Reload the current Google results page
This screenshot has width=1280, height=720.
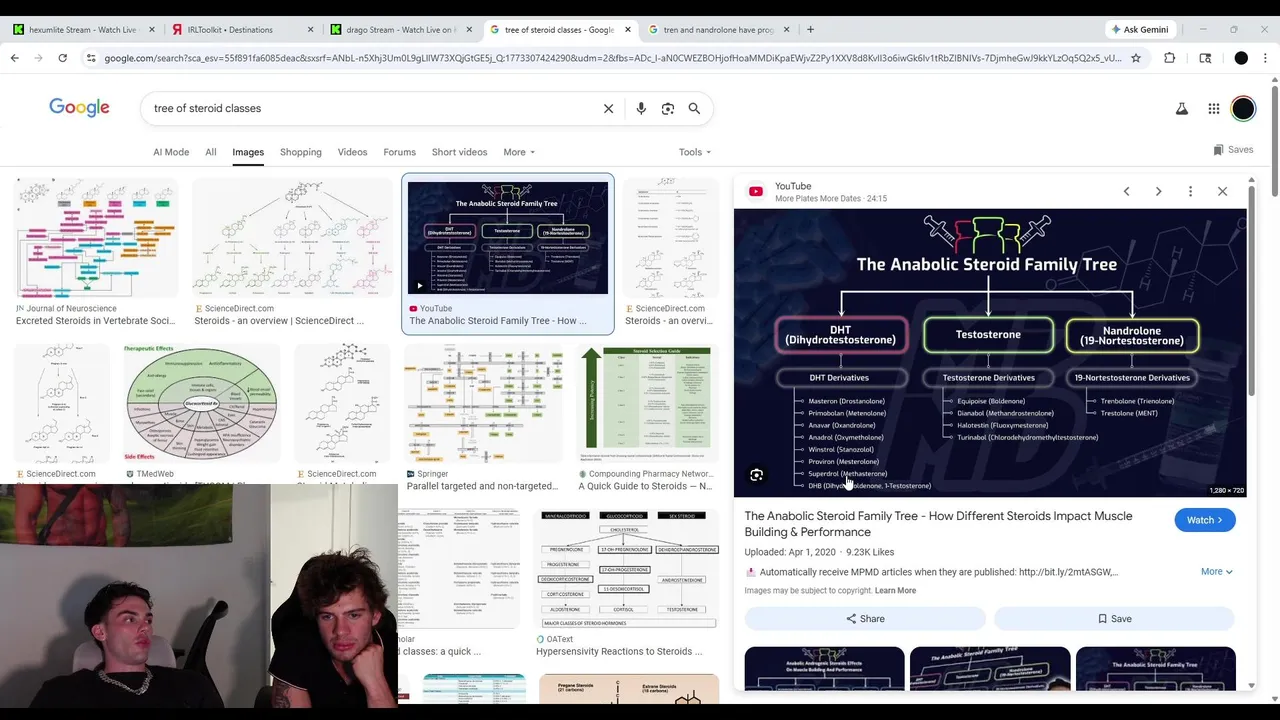click(x=62, y=58)
